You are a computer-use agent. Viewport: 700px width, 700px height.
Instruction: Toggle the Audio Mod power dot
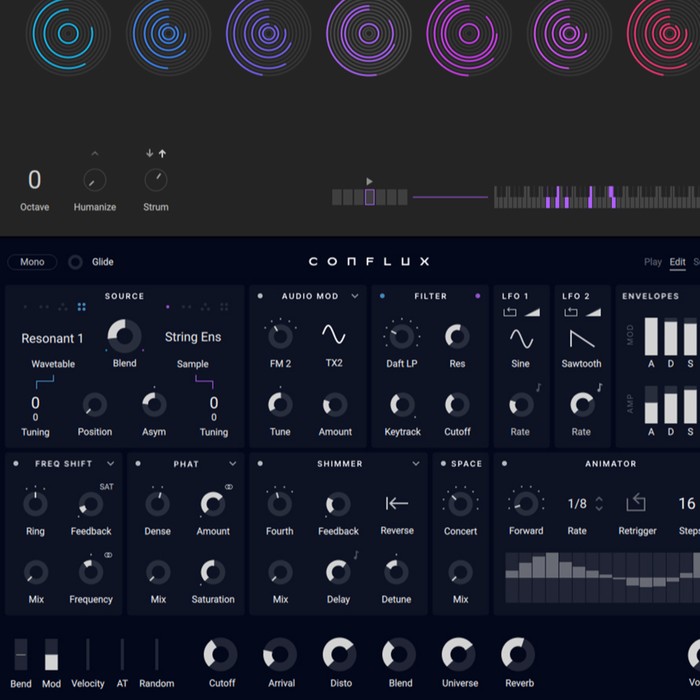(x=260, y=296)
